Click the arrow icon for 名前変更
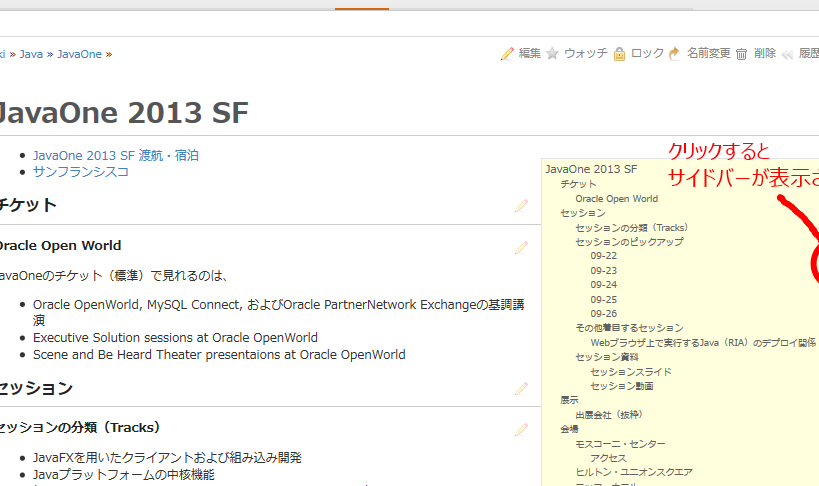The image size is (819, 486). pos(675,54)
